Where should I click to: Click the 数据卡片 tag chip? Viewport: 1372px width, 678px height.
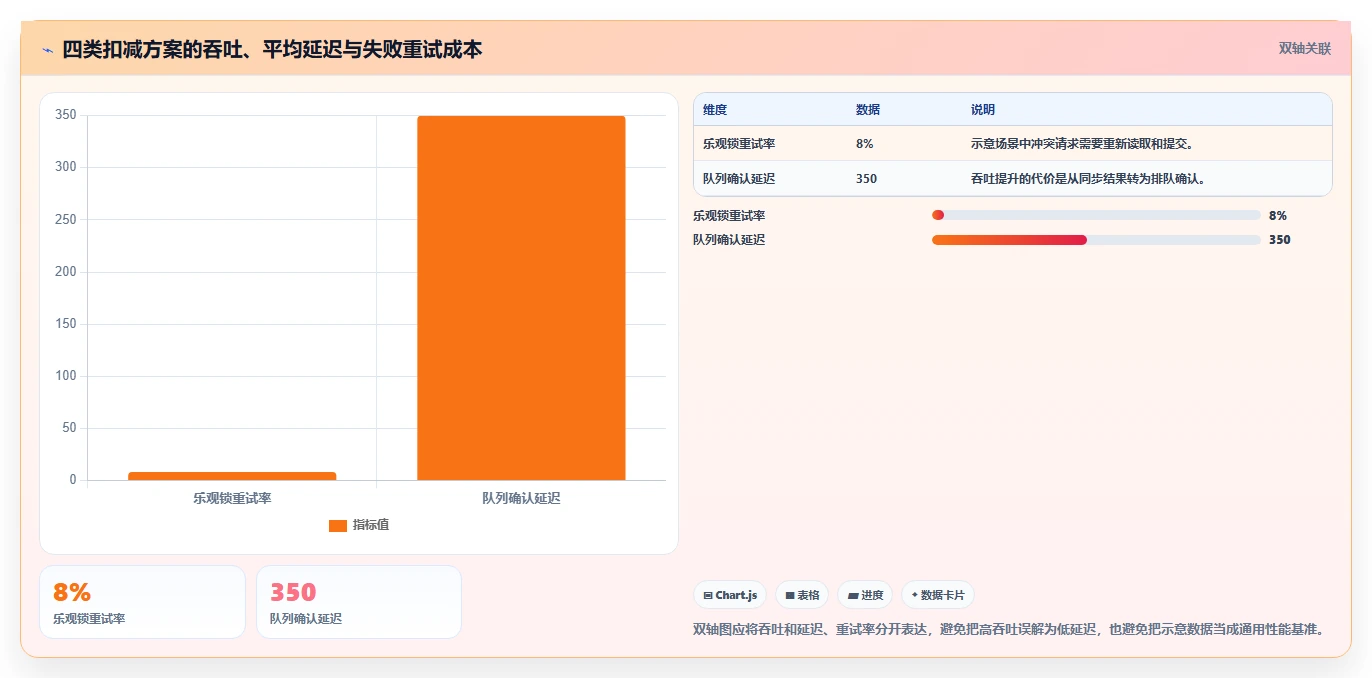click(x=938, y=595)
